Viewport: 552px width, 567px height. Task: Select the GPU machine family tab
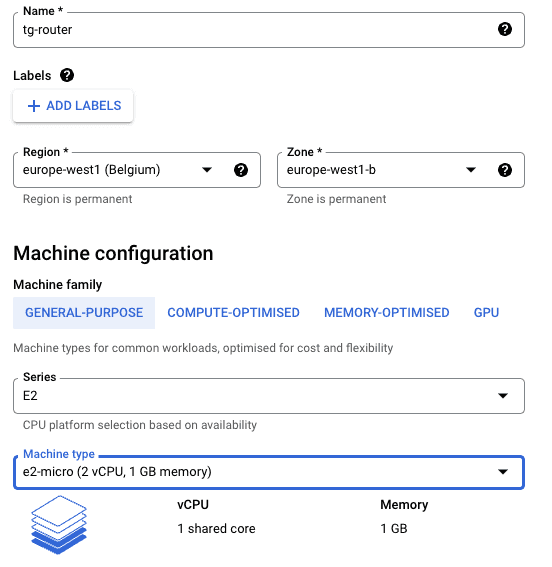point(486,313)
